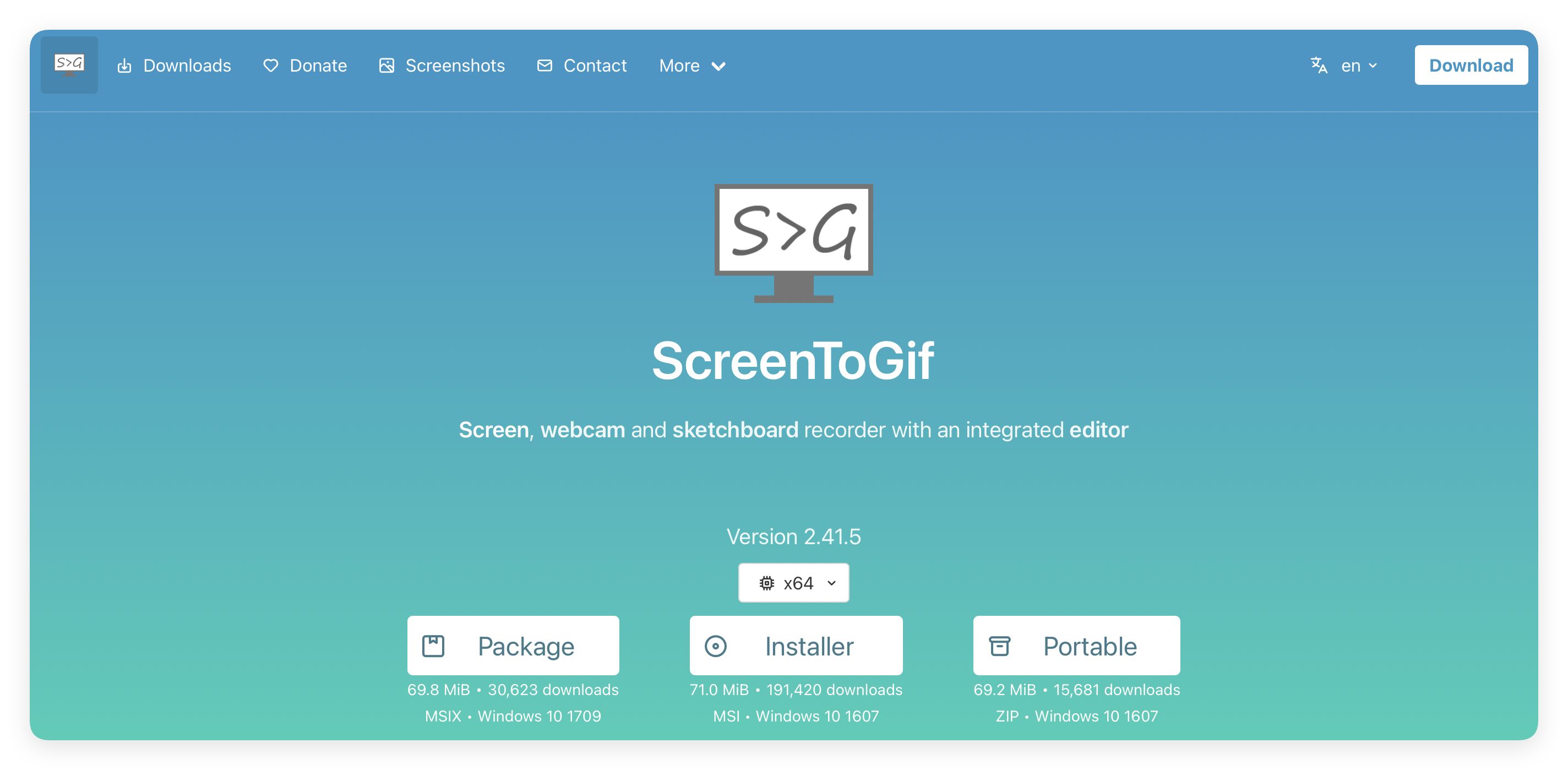The width and height of the screenshot is (1568, 770).
Task: Open the Screenshots menu item
Action: [x=455, y=66]
